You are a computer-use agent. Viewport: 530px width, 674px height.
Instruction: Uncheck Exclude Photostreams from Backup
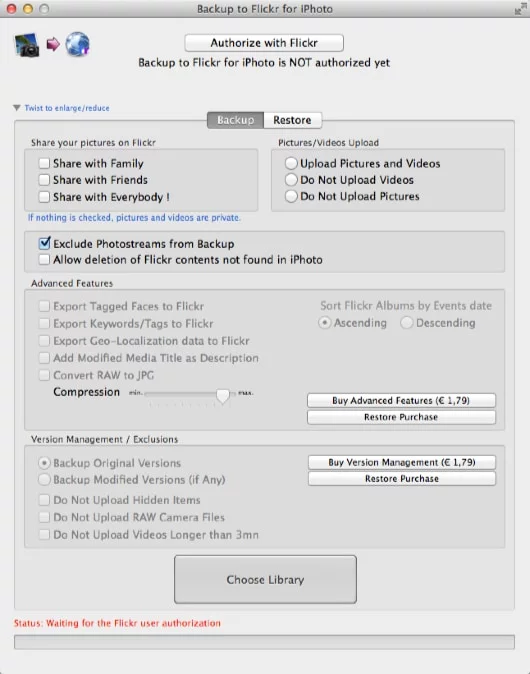point(44,243)
